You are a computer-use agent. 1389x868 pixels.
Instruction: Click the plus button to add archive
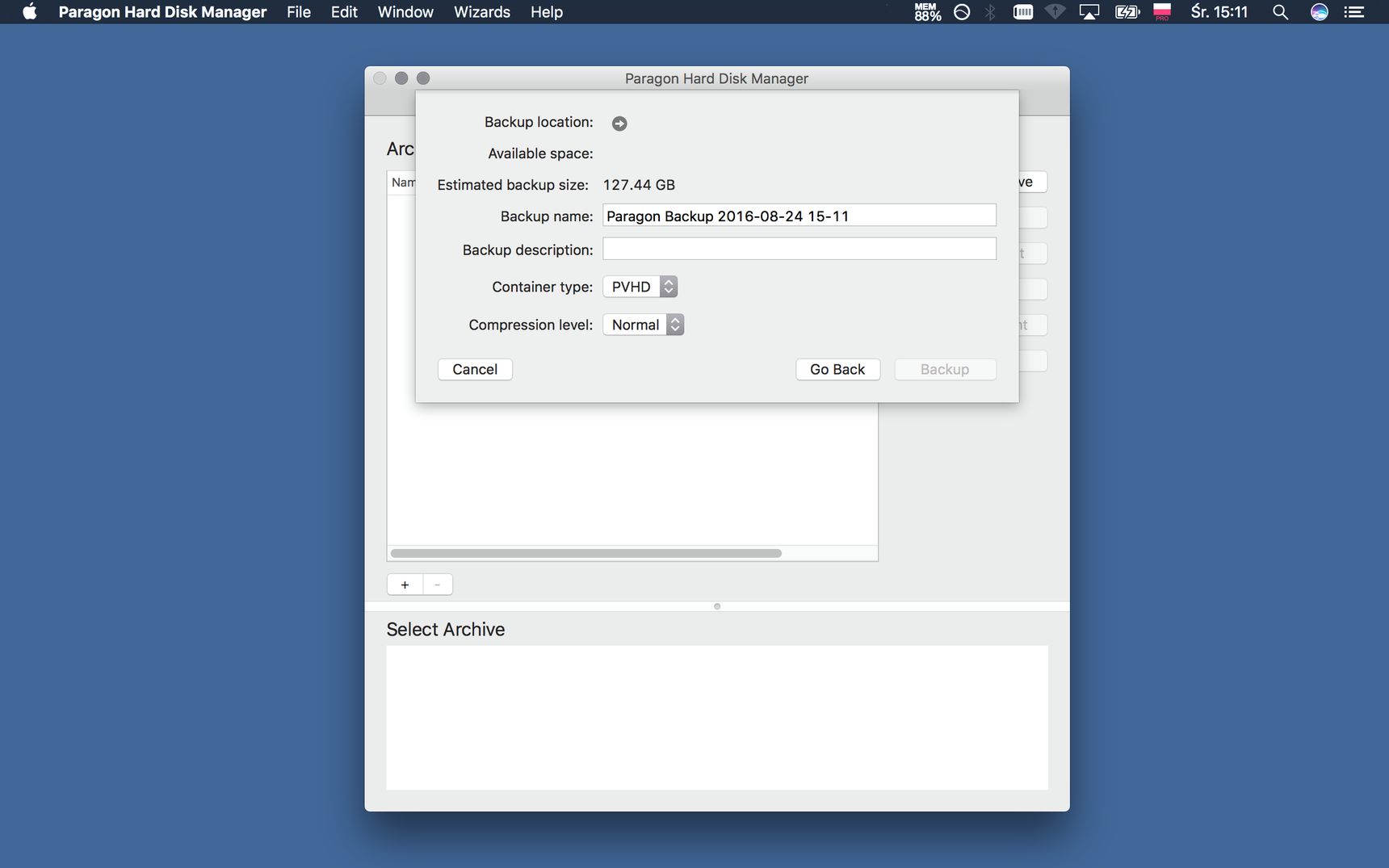pyautogui.click(x=405, y=585)
